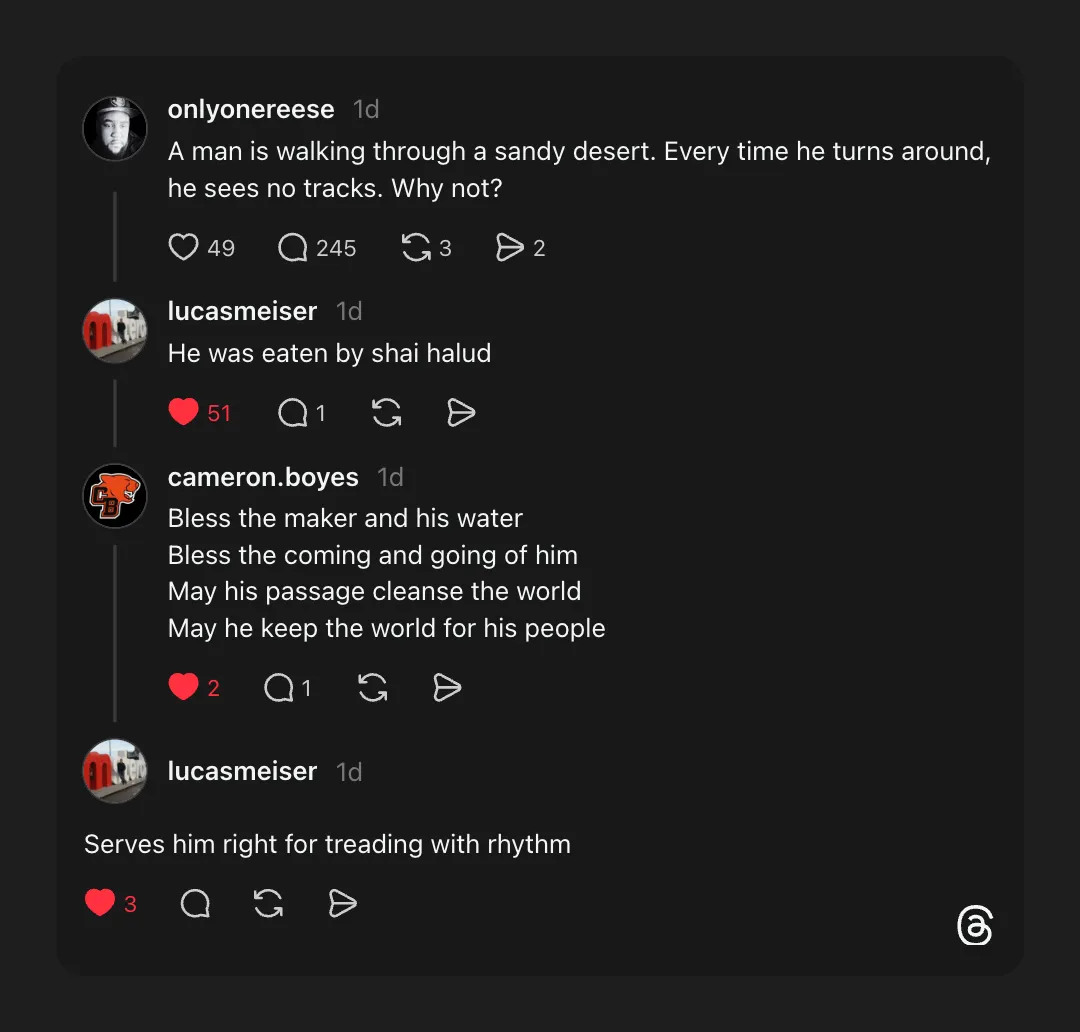Click onlyonereese's profile avatar
Image resolution: width=1080 pixels, height=1032 pixels.
115,129
